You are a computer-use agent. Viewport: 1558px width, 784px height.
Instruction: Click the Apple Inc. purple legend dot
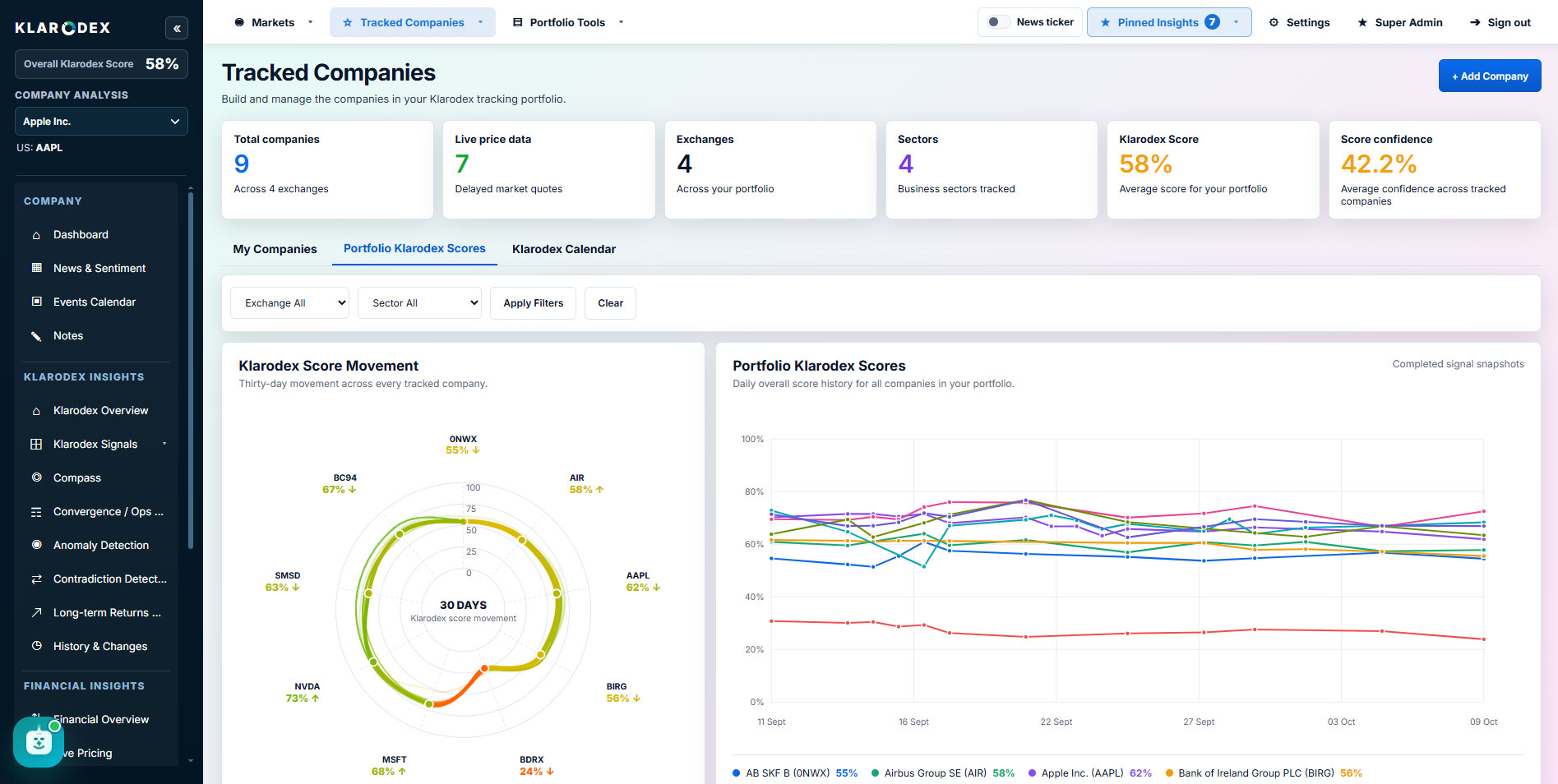[x=1032, y=773]
